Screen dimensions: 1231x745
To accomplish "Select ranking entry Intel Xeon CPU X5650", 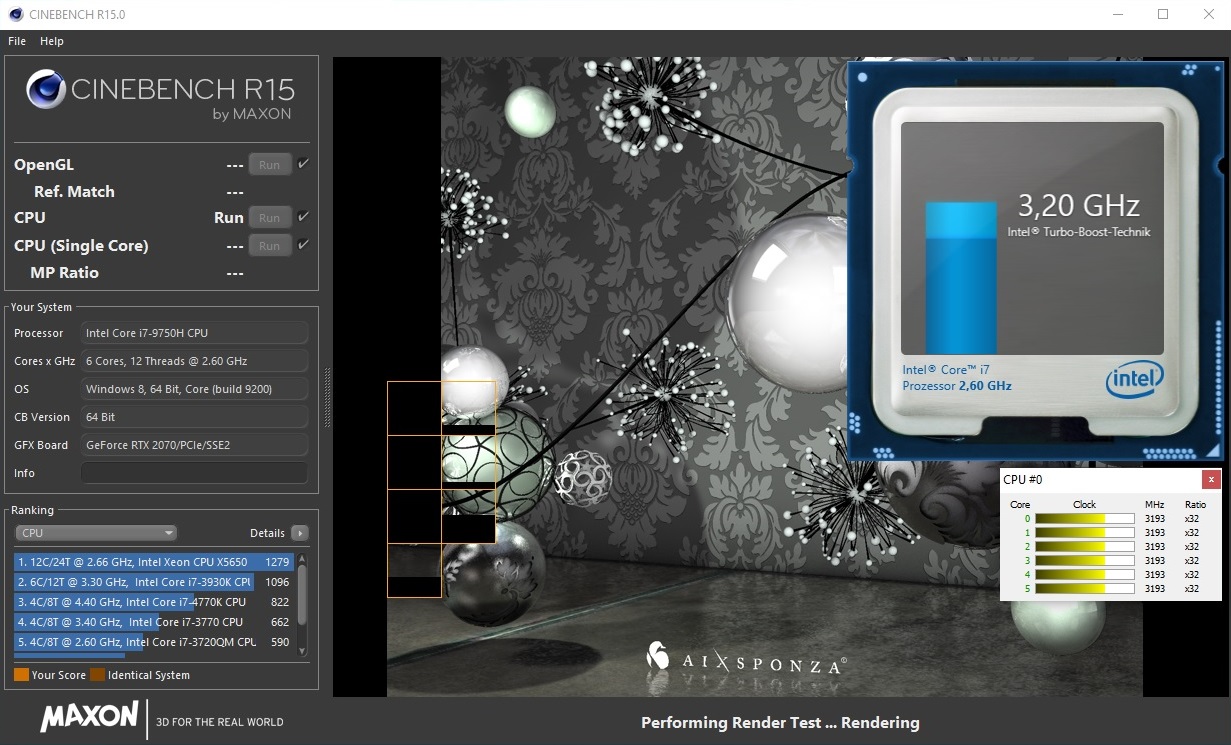I will 154,562.
